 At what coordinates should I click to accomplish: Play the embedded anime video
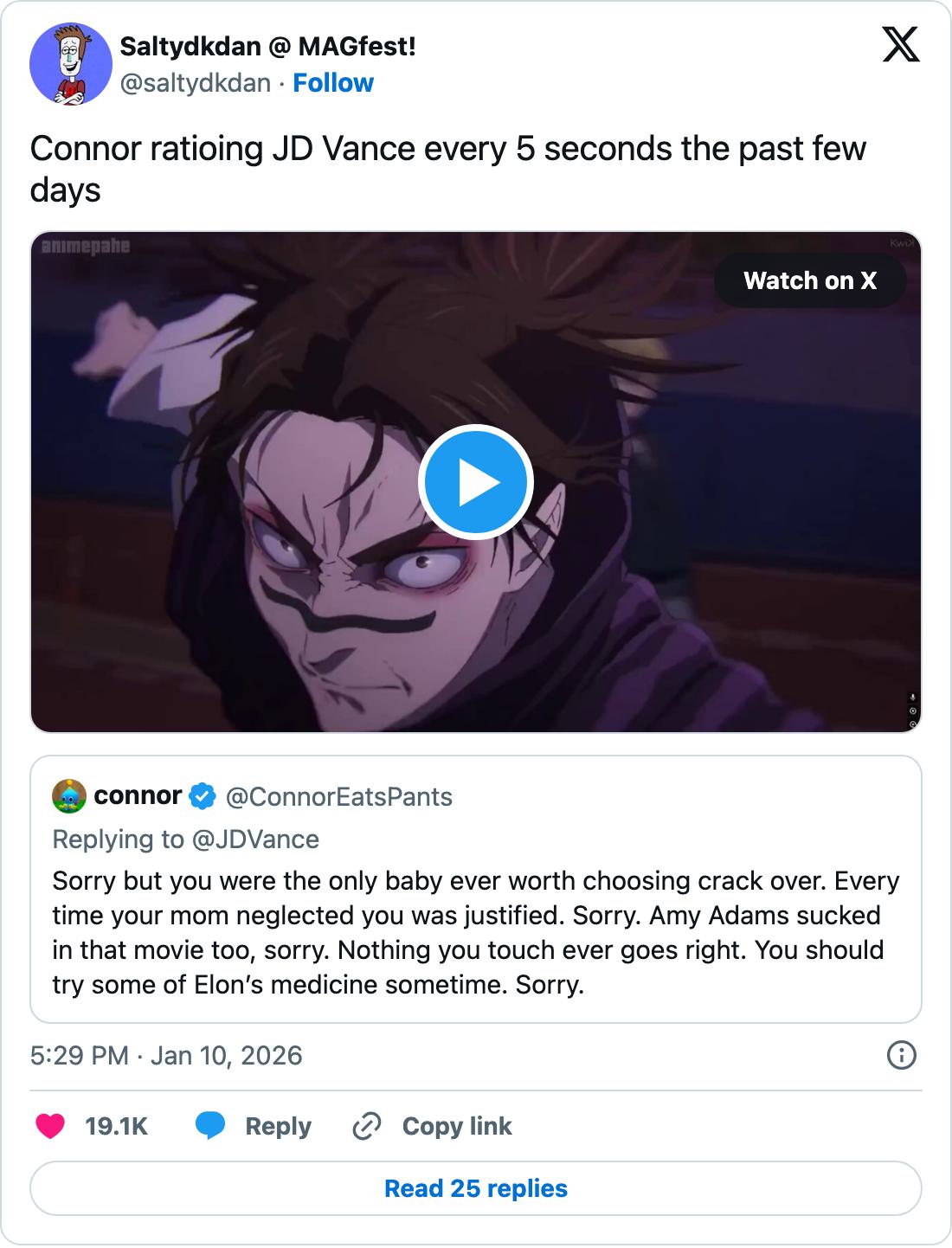(476, 482)
